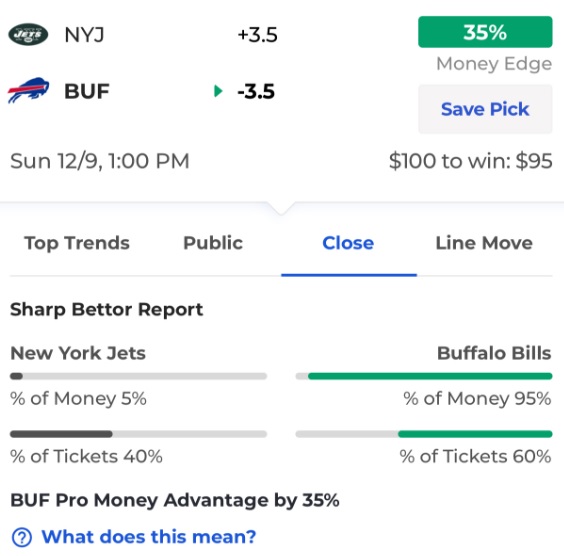Click the question mark help icon
The height and width of the screenshot is (556, 564).
pyautogui.click(x=22, y=537)
